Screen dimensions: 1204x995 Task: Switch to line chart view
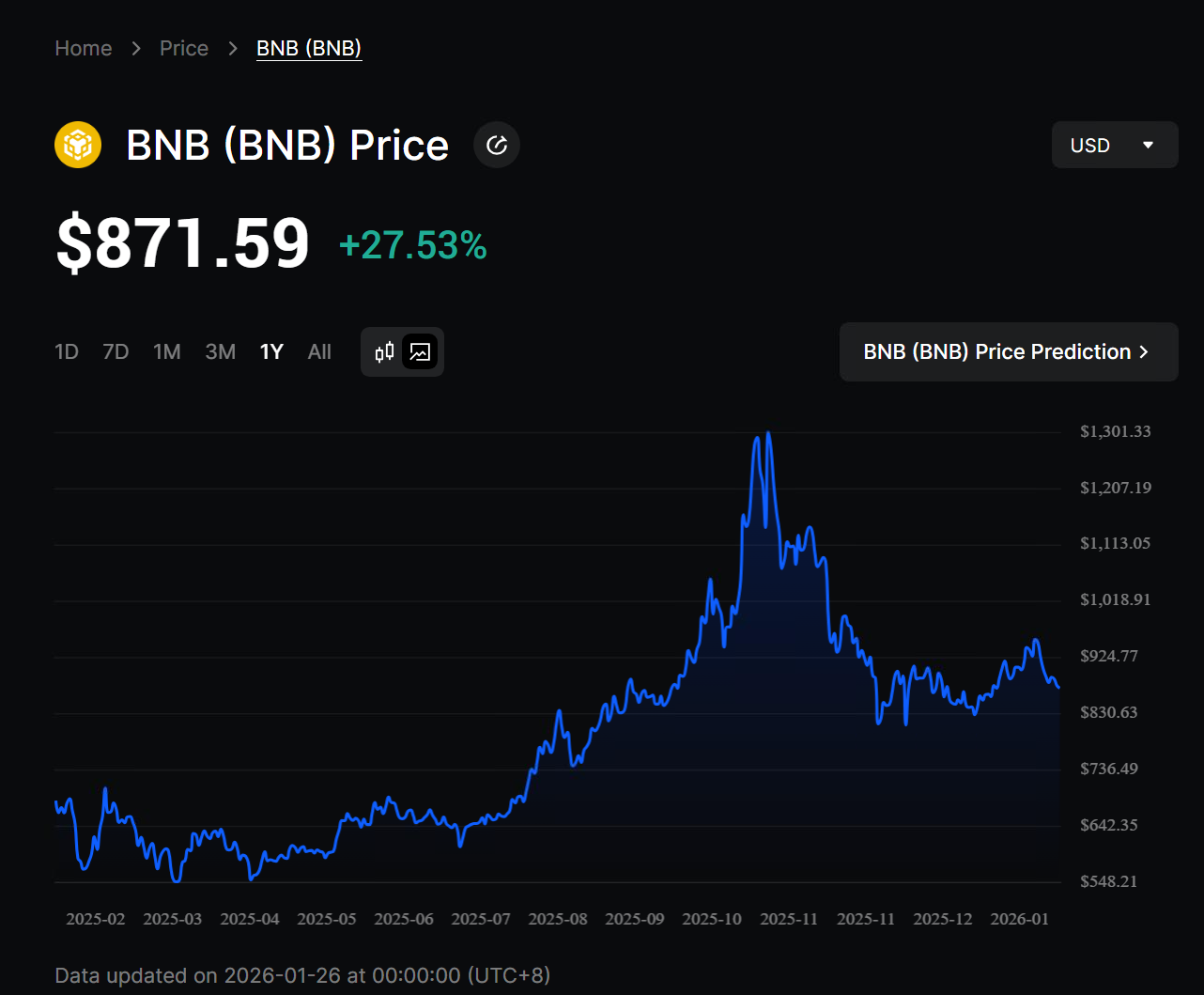click(420, 352)
